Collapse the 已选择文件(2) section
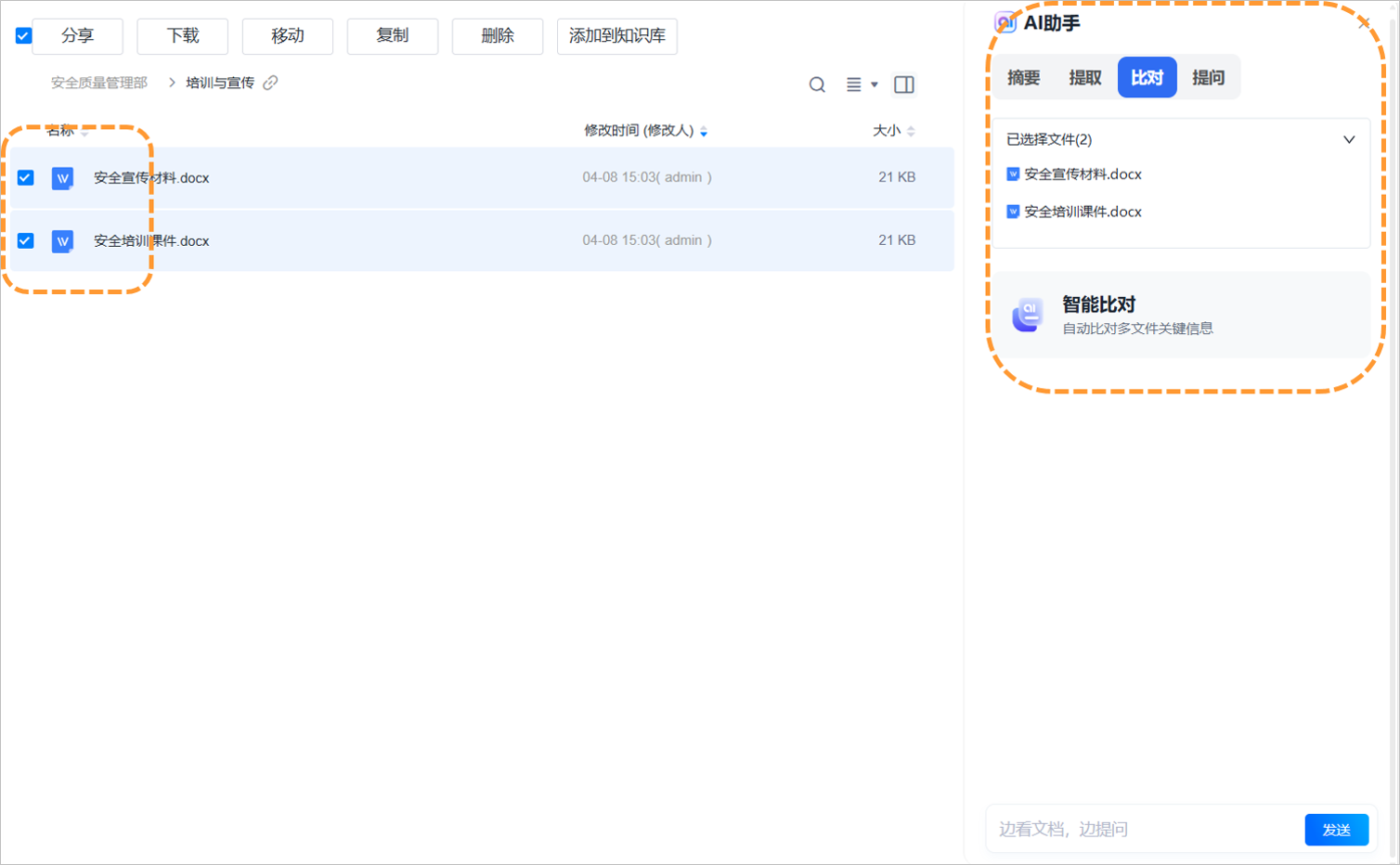 [x=1349, y=139]
